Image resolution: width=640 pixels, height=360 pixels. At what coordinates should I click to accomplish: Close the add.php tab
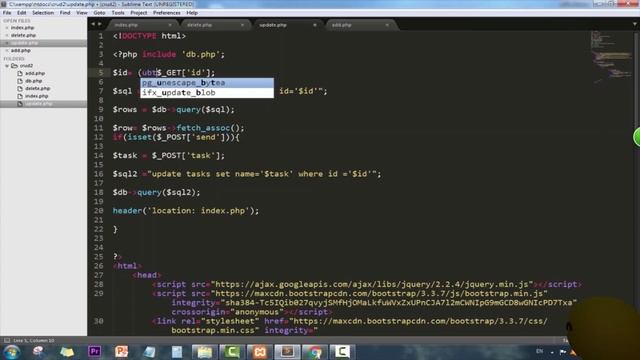387,25
